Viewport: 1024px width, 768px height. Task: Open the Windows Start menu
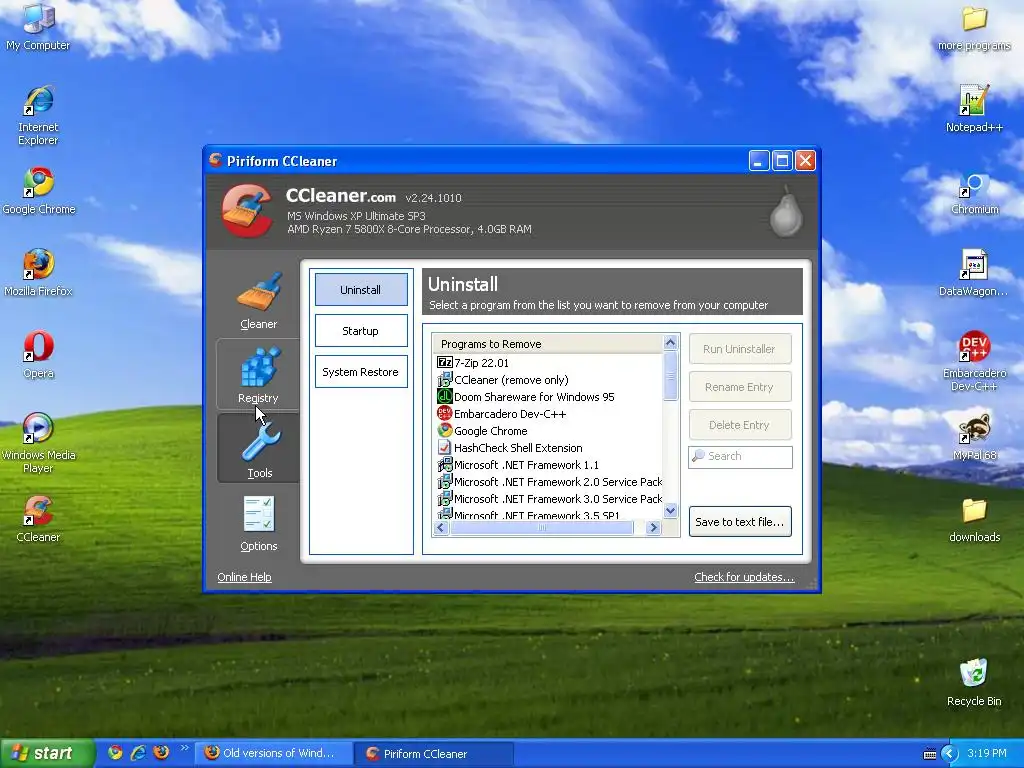[x=47, y=753]
